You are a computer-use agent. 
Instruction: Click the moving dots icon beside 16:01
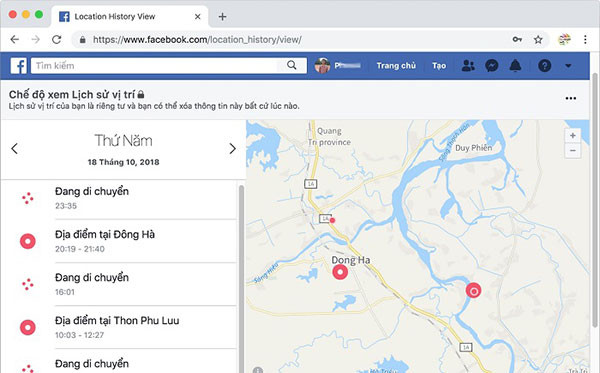tap(28, 284)
